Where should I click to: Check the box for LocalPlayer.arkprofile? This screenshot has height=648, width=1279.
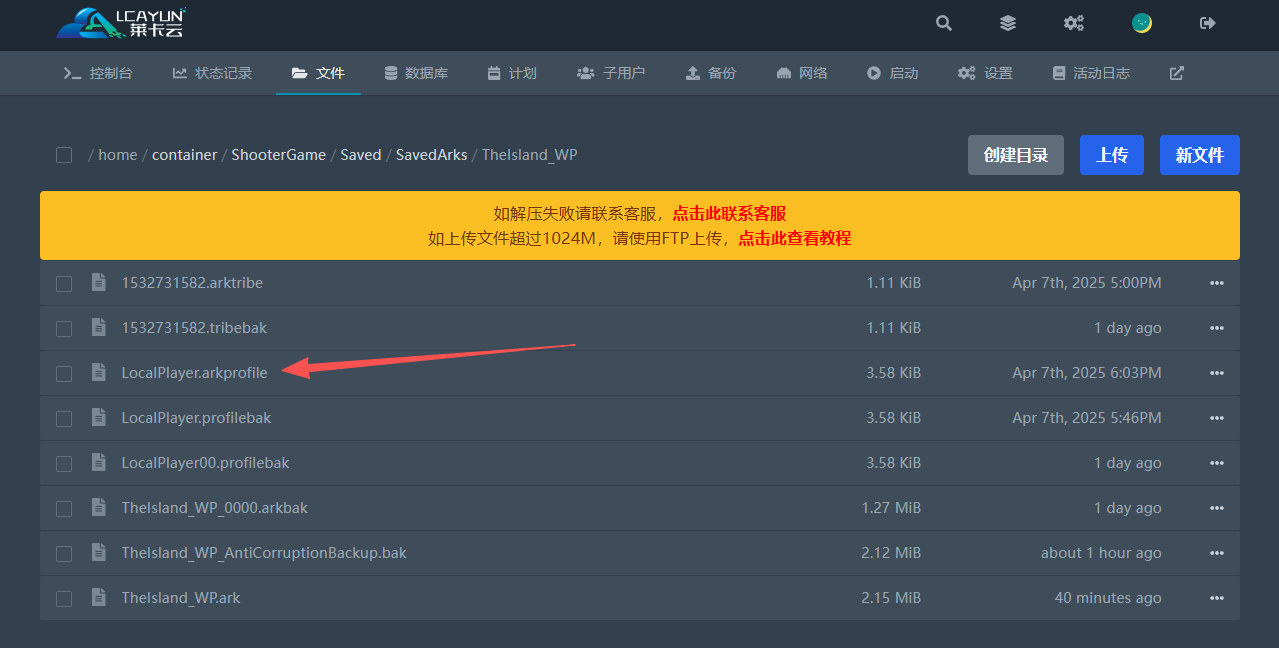click(64, 373)
